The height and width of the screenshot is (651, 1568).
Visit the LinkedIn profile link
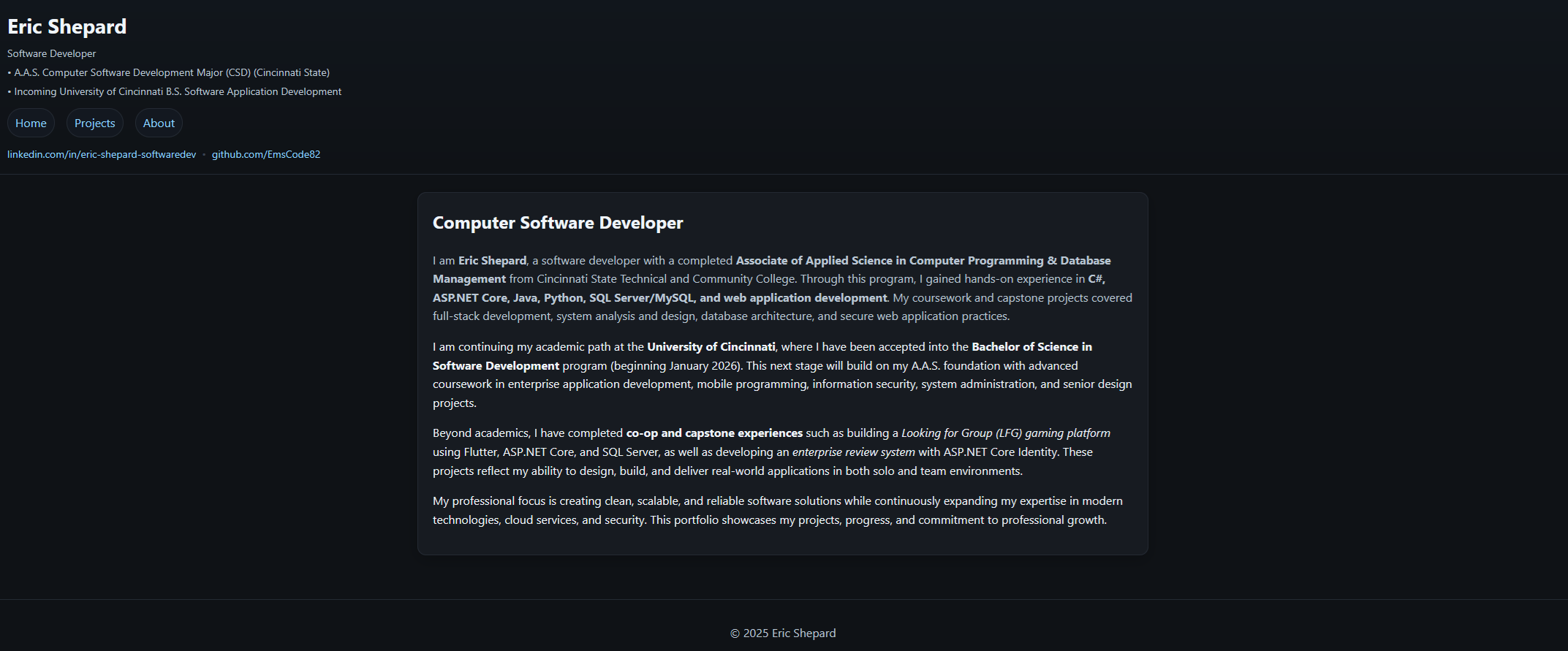tap(102, 154)
